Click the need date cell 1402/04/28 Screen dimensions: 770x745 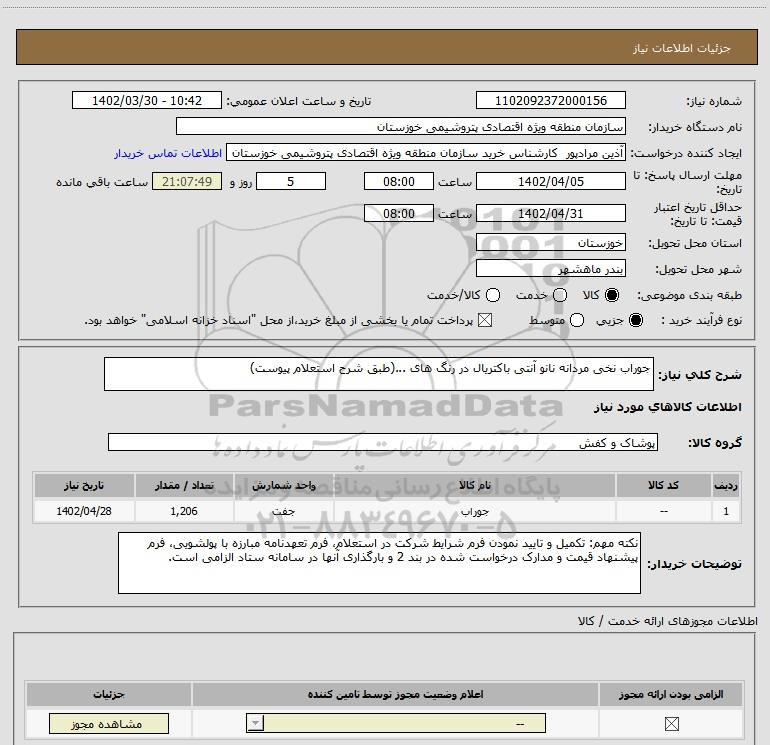coord(84,511)
